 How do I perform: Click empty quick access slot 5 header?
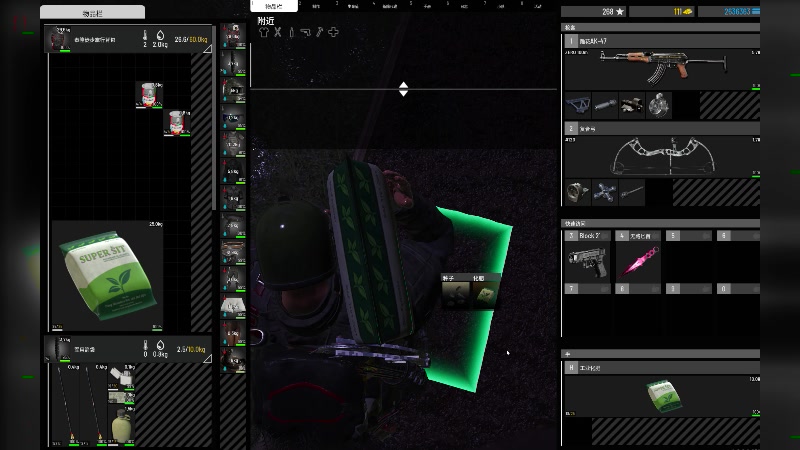click(689, 236)
